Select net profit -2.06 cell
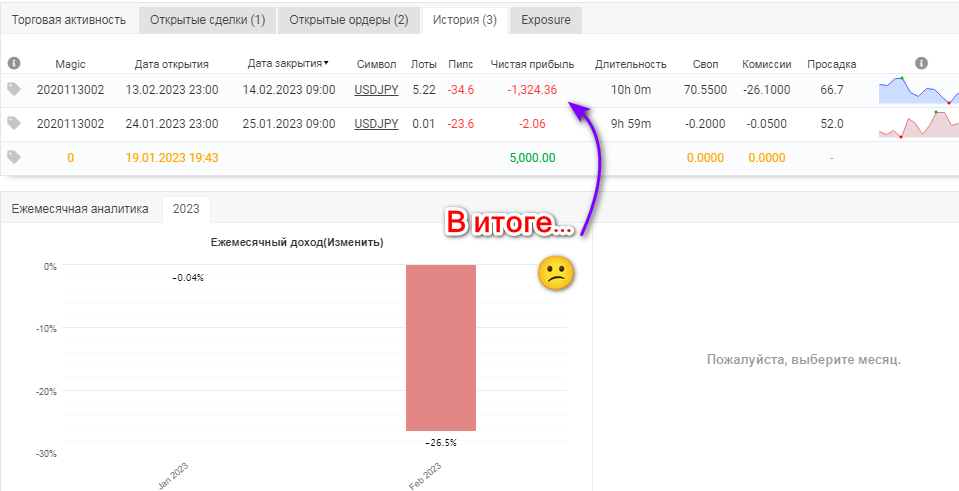This screenshot has width=959, height=491. (532, 124)
